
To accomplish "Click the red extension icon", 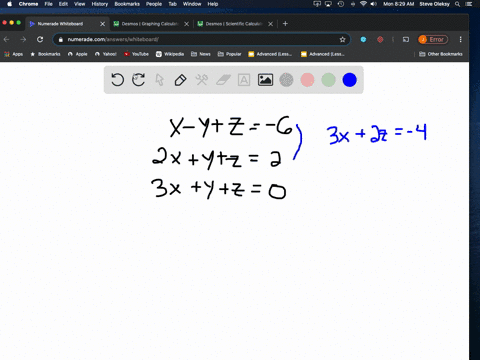I will [380, 39].
